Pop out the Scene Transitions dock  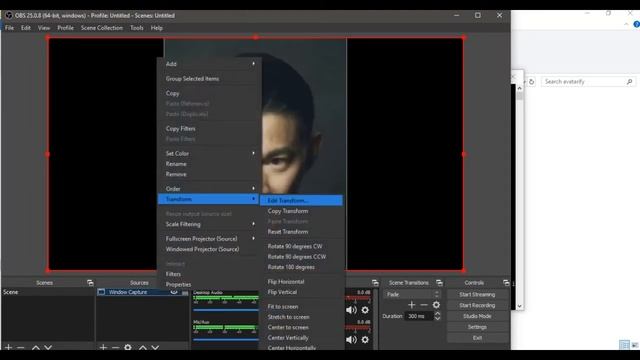tap(439, 283)
